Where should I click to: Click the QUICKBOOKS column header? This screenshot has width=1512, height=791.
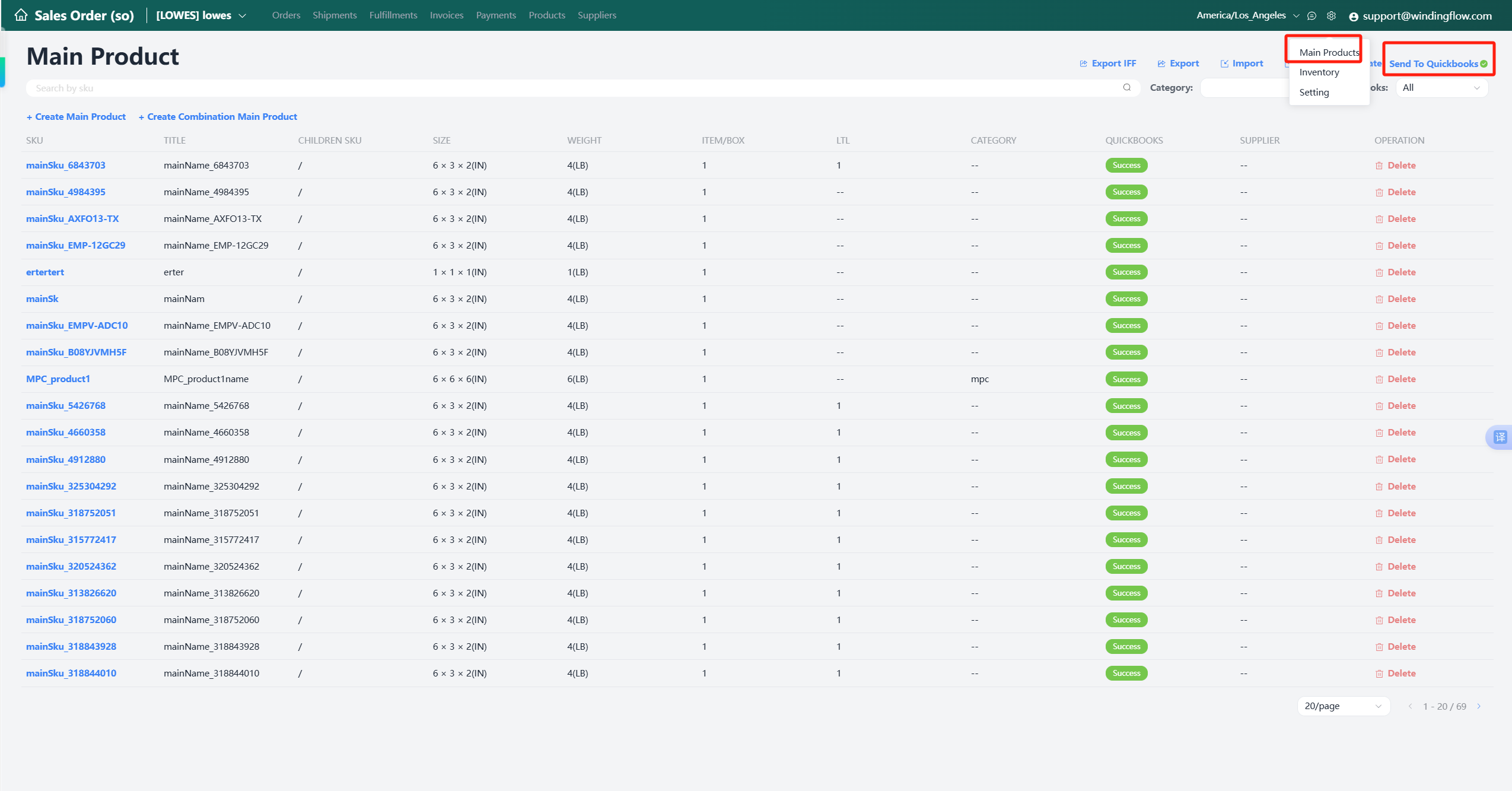tap(1134, 141)
